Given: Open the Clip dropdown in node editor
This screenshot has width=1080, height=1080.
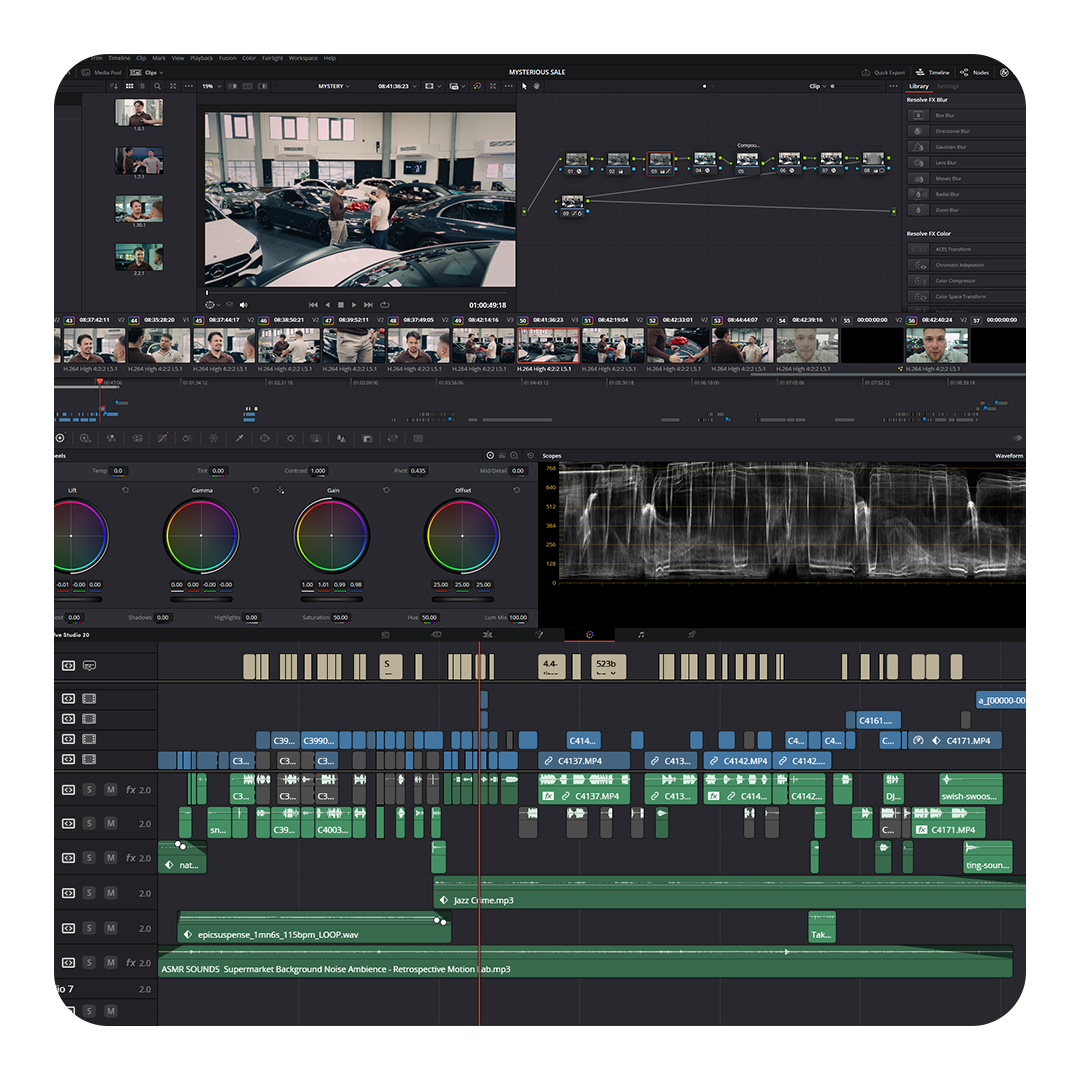Looking at the screenshot, I should pos(818,86).
